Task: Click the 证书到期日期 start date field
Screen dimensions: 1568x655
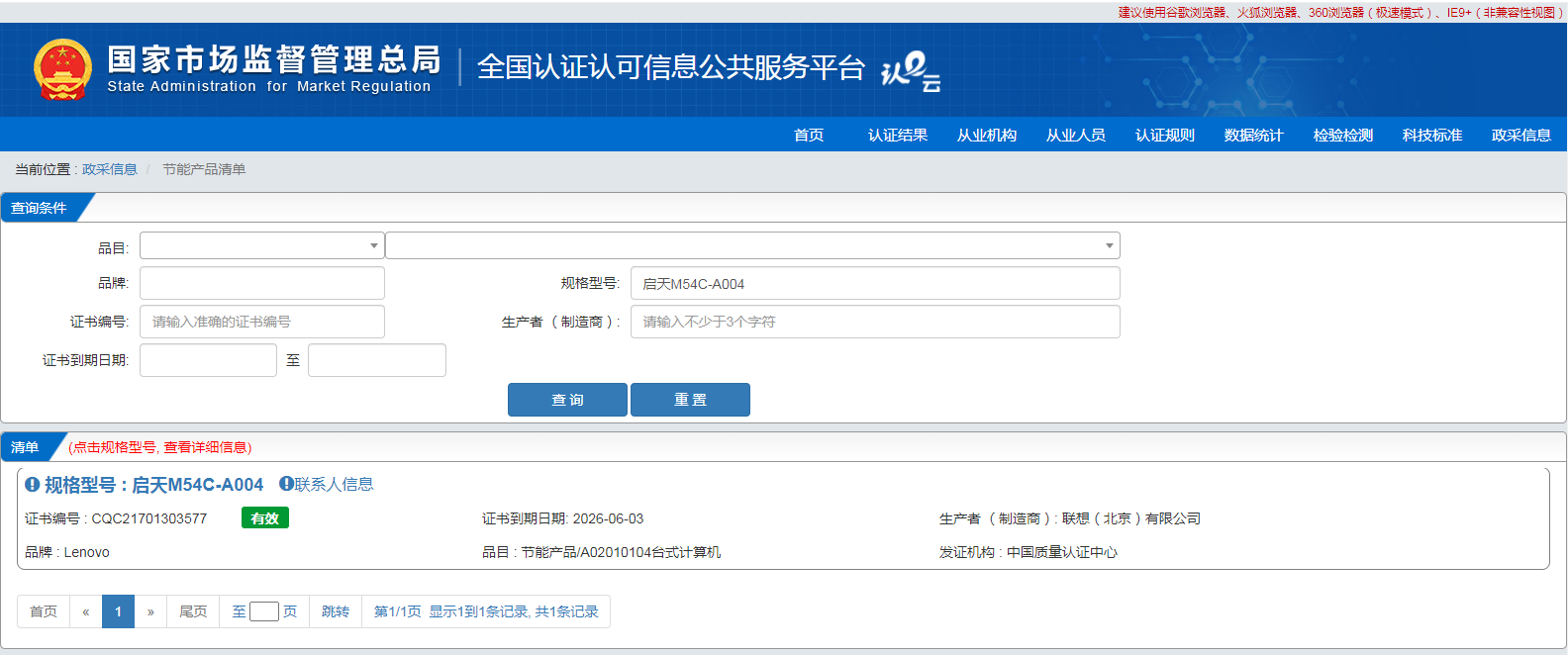Action: click(208, 360)
